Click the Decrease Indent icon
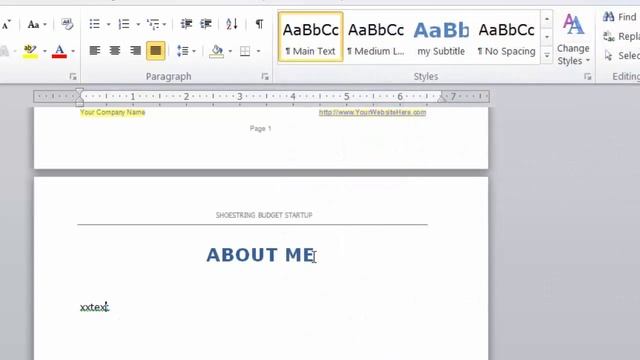Screen dimensions: 640x360 point(186,24)
